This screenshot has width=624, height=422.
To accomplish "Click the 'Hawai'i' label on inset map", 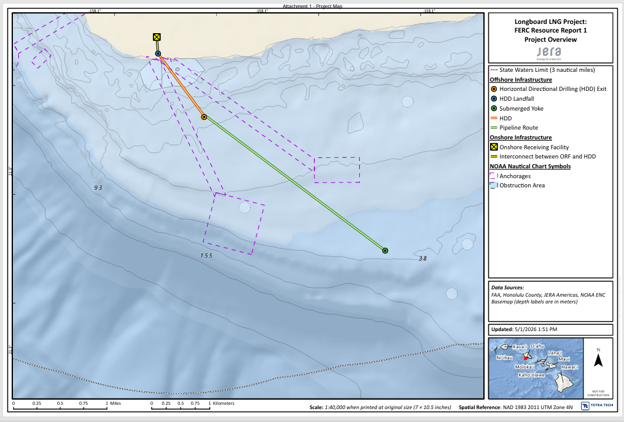I will tap(570, 367).
